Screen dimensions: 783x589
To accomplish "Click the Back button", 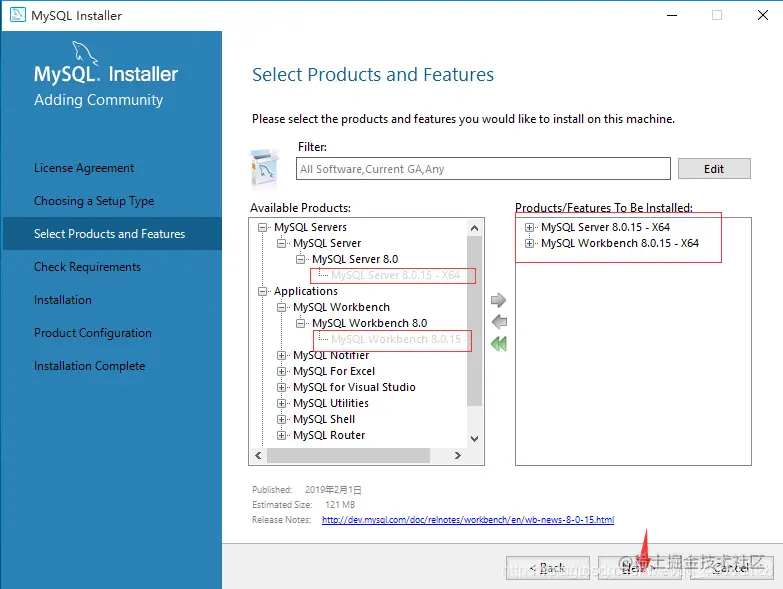I will (x=548, y=568).
